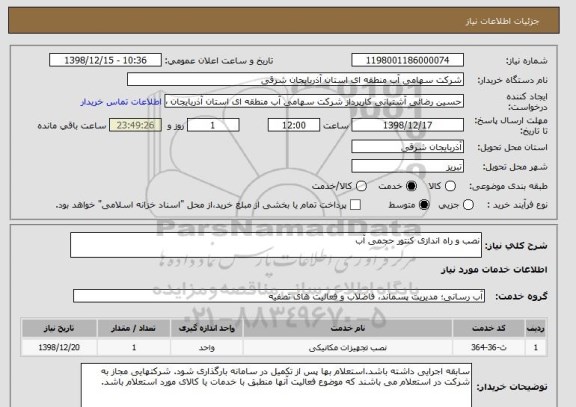The width and height of the screenshot is (576, 407).
Task: Click the service code cell ث-36-364
Action: (489, 347)
